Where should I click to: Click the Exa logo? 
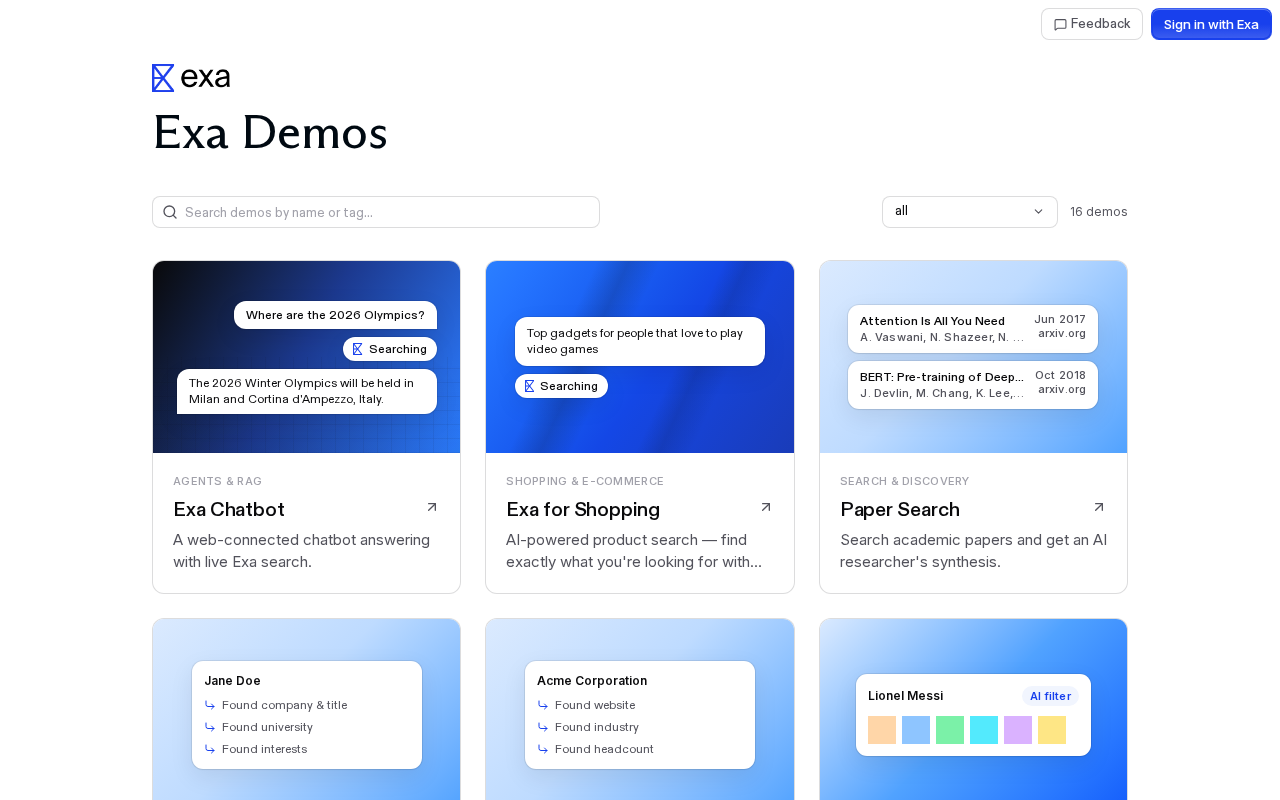click(x=191, y=78)
